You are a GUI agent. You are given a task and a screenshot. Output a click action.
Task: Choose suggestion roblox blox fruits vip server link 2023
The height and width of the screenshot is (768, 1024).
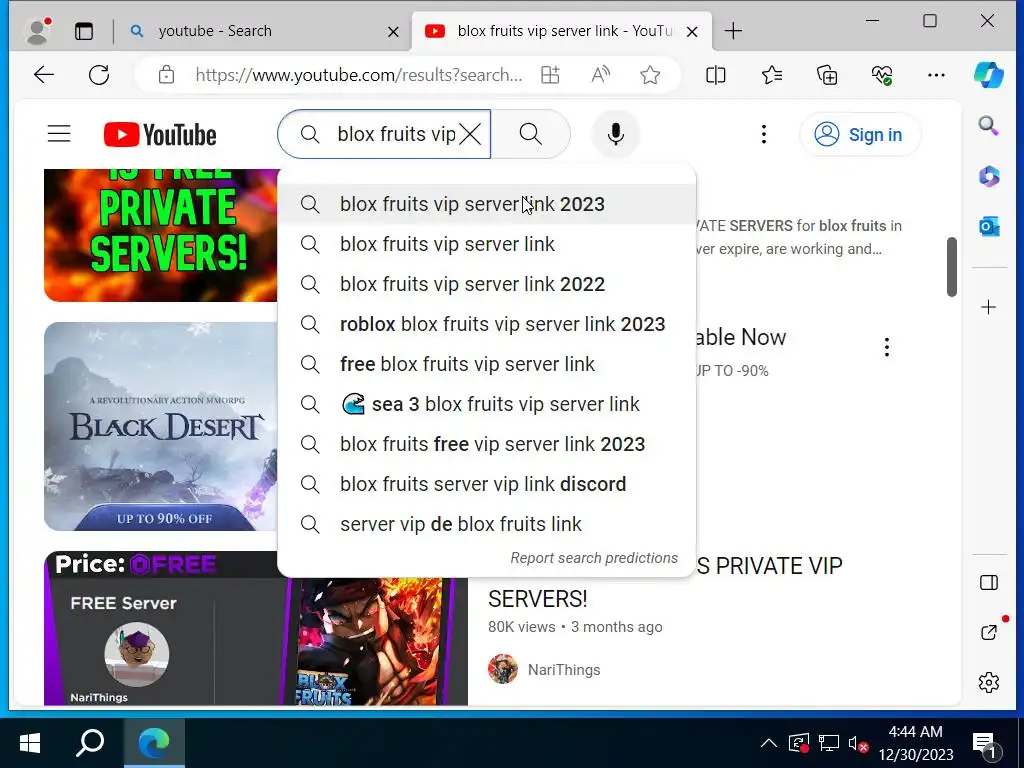[x=487, y=324]
